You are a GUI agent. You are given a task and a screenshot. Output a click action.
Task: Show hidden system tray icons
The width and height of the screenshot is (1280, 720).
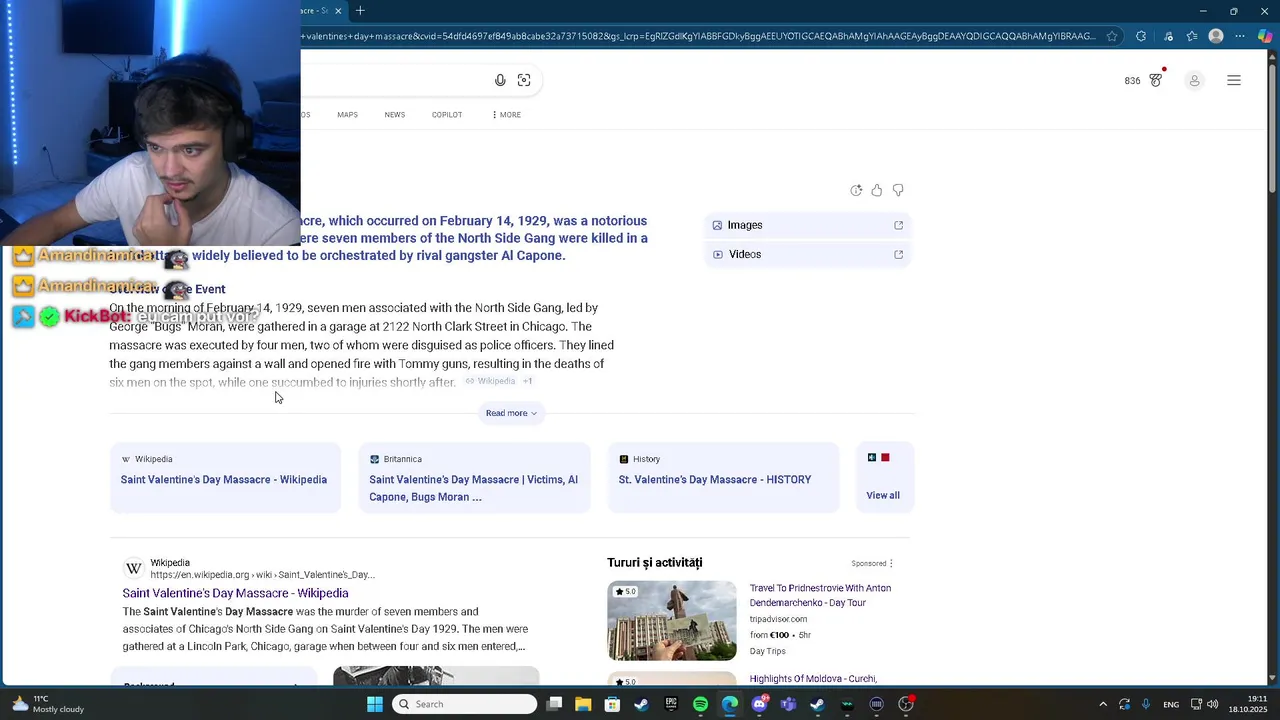(x=1103, y=704)
